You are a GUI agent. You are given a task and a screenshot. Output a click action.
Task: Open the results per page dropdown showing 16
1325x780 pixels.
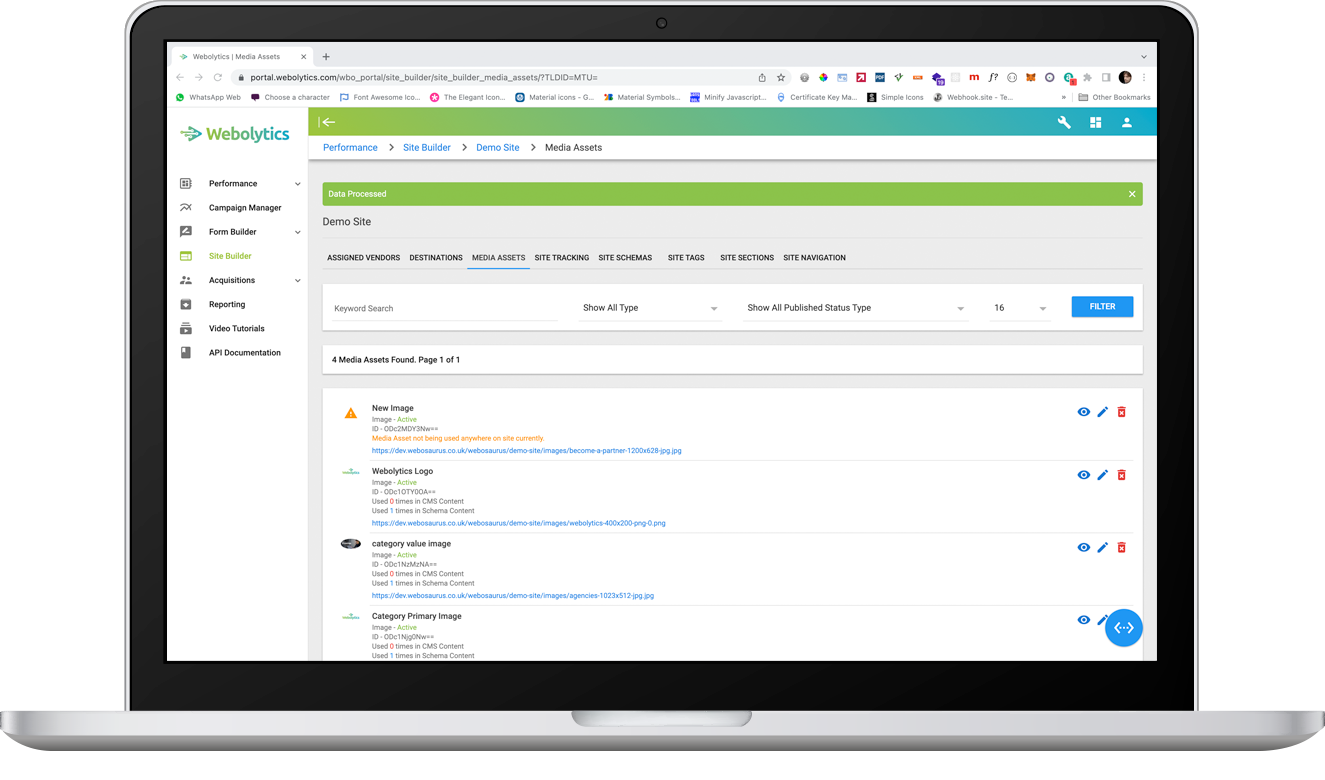(x=1020, y=308)
